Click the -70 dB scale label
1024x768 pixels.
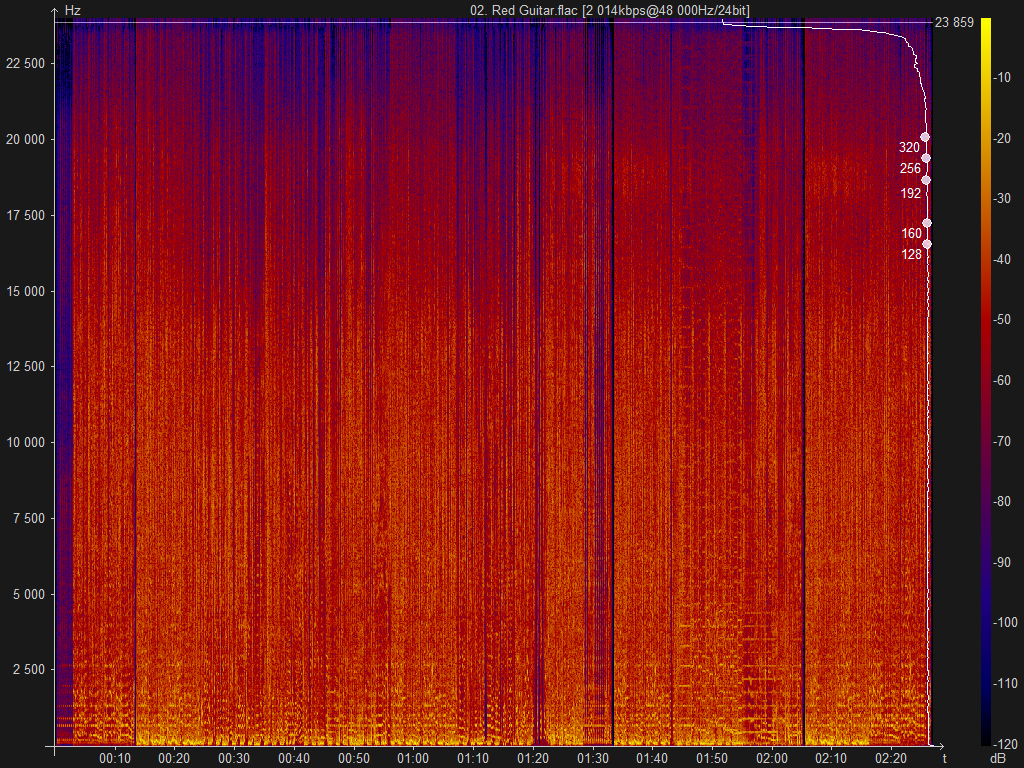pos(1002,441)
